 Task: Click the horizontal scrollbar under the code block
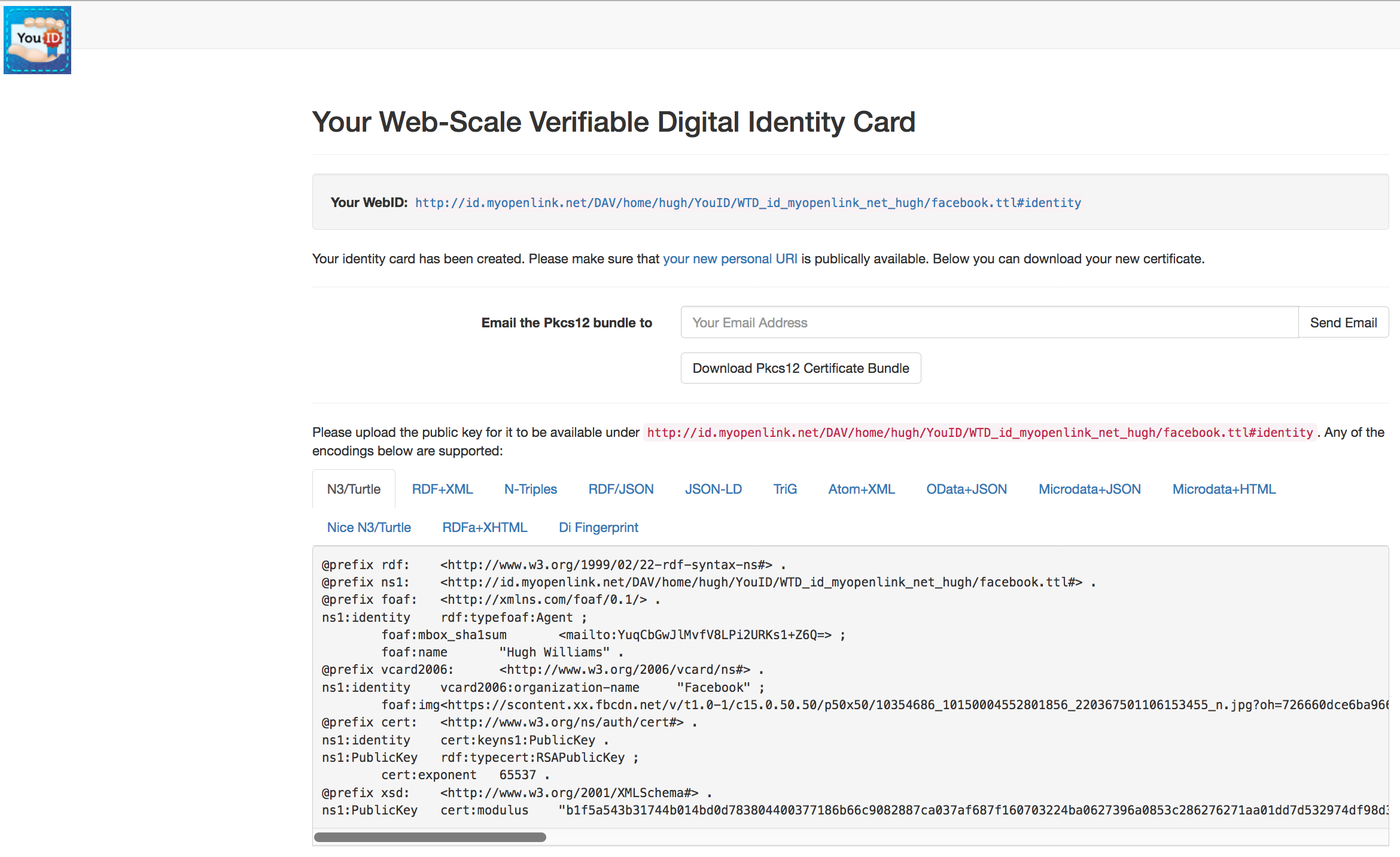(430, 837)
